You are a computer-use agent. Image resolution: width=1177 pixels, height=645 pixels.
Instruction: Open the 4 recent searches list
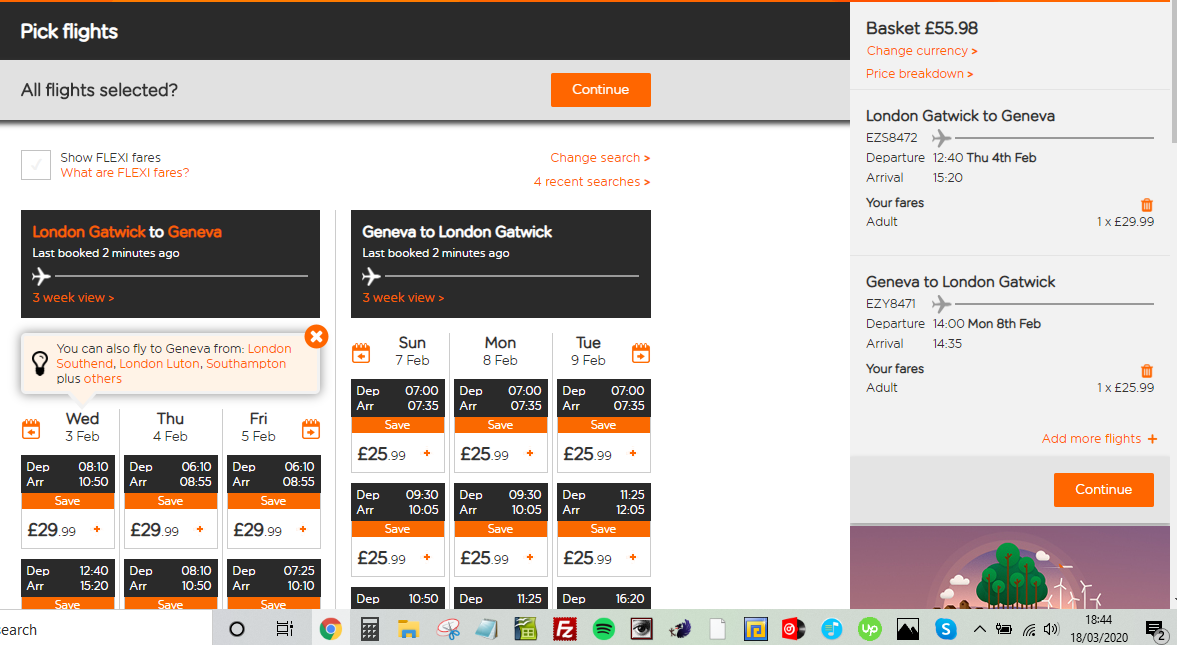[x=591, y=182]
